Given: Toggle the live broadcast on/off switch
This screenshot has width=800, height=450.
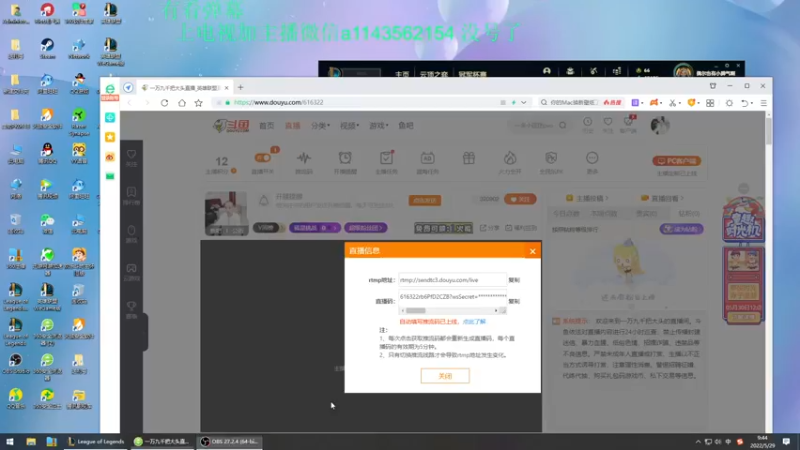Looking at the screenshot, I should (x=263, y=158).
